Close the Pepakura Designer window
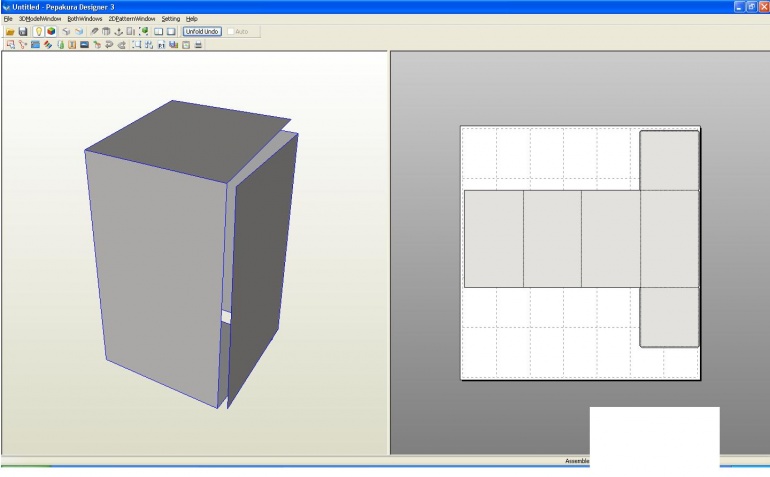 click(764, 7)
